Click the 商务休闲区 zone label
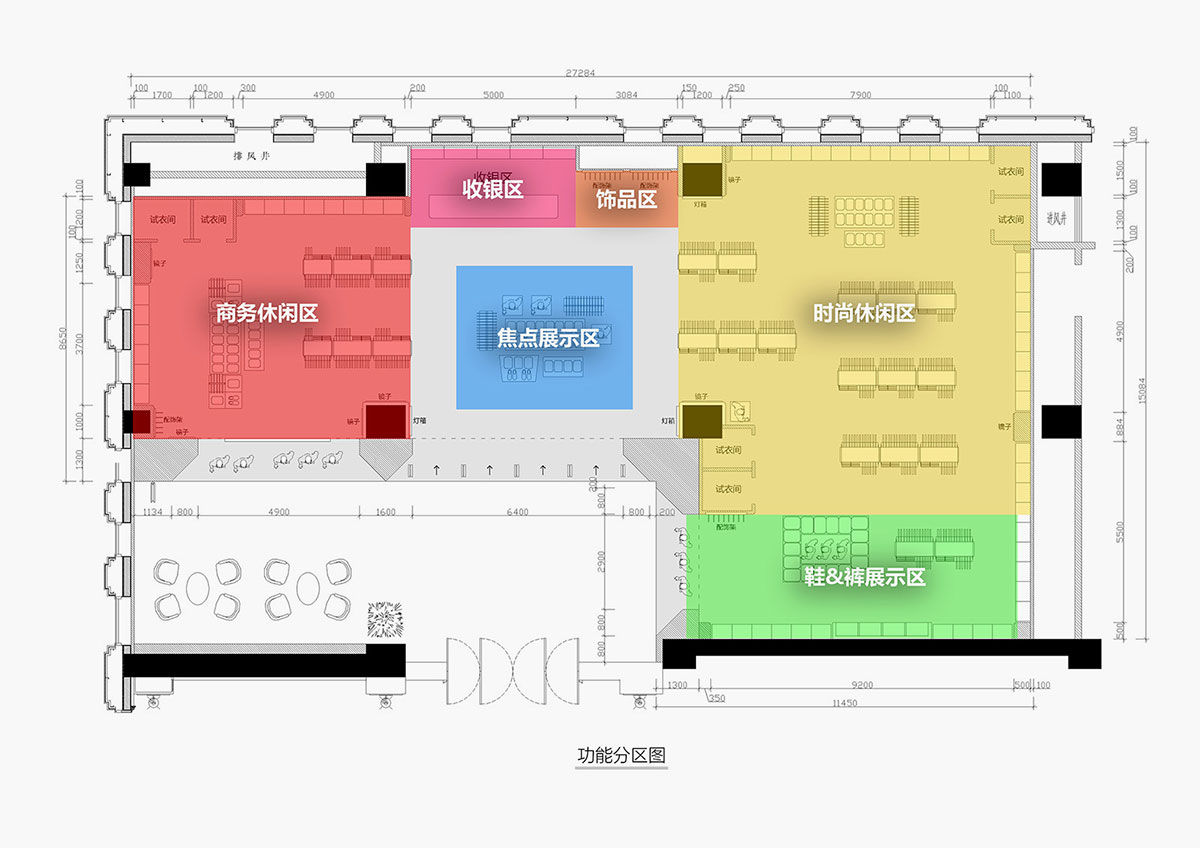This screenshot has height=848, width=1200. pyautogui.click(x=267, y=313)
